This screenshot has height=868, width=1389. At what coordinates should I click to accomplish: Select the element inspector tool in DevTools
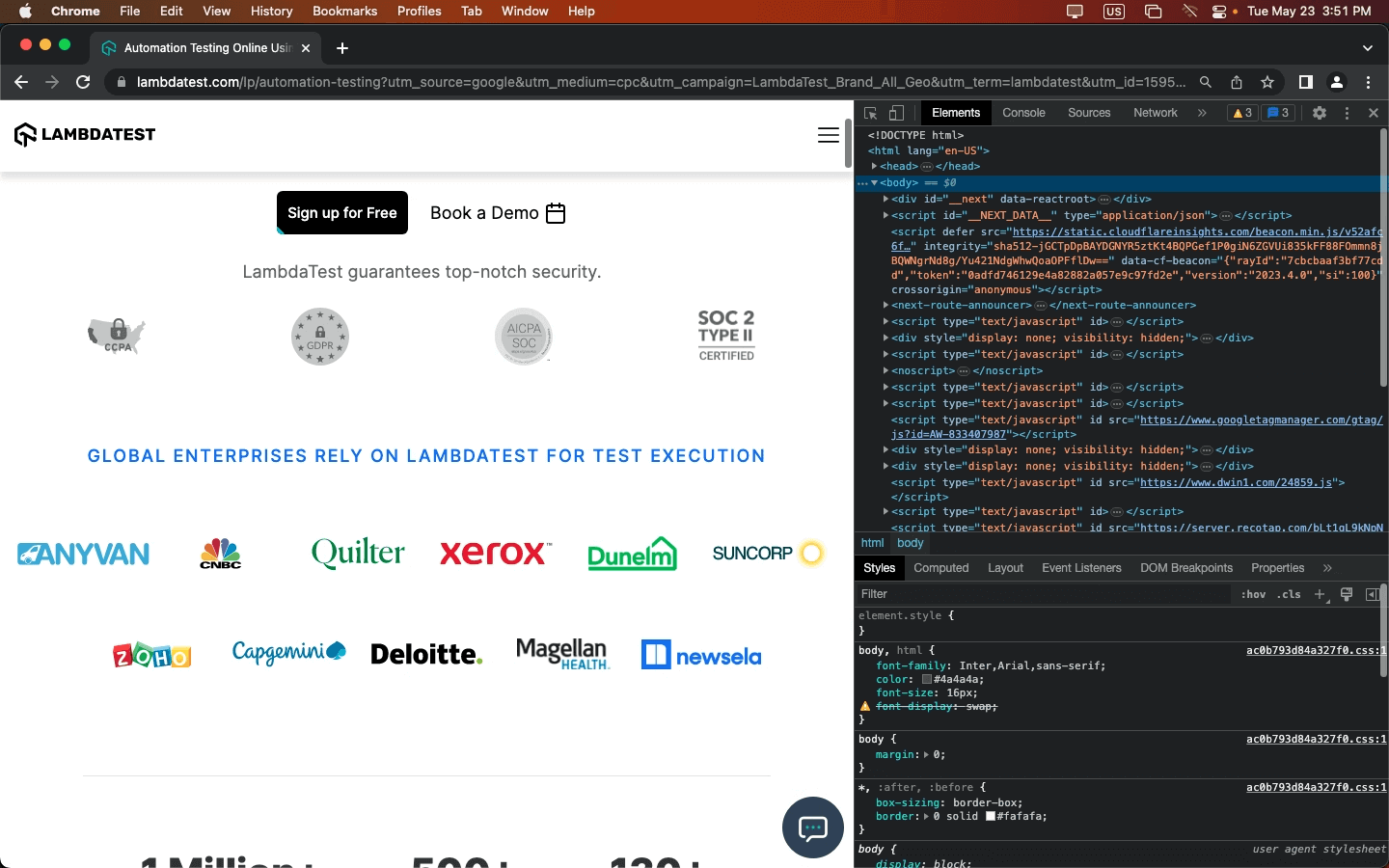click(872, 113)
